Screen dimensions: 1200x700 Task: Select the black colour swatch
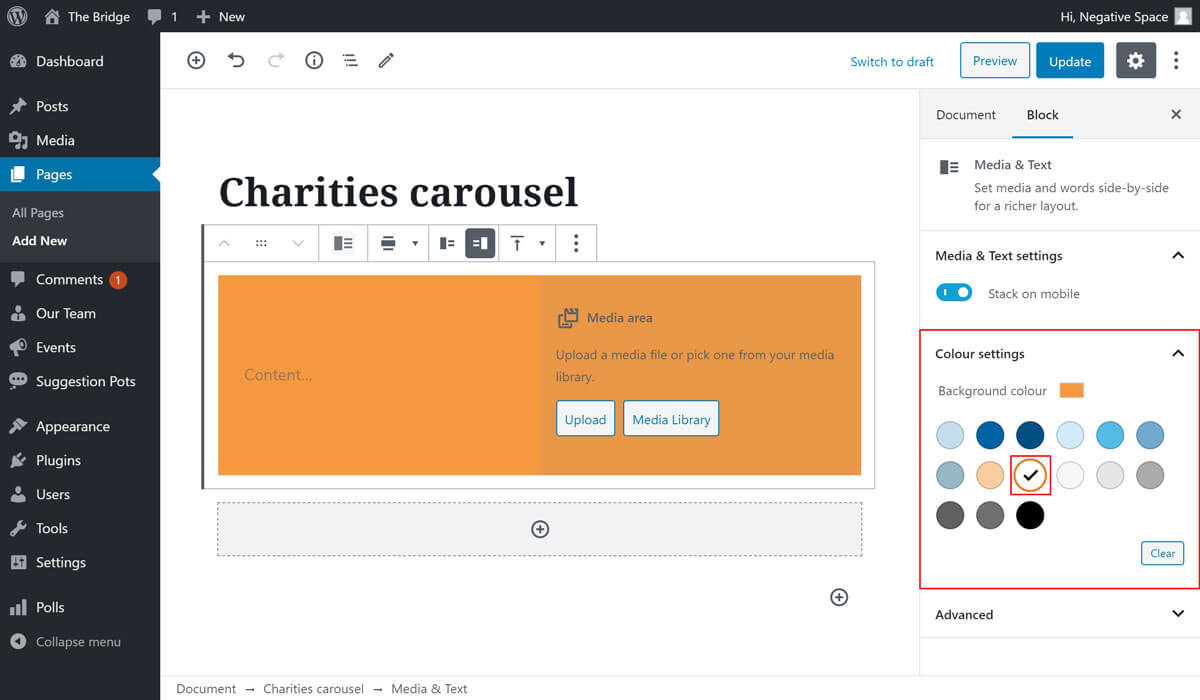click(x=1030, y=515)
